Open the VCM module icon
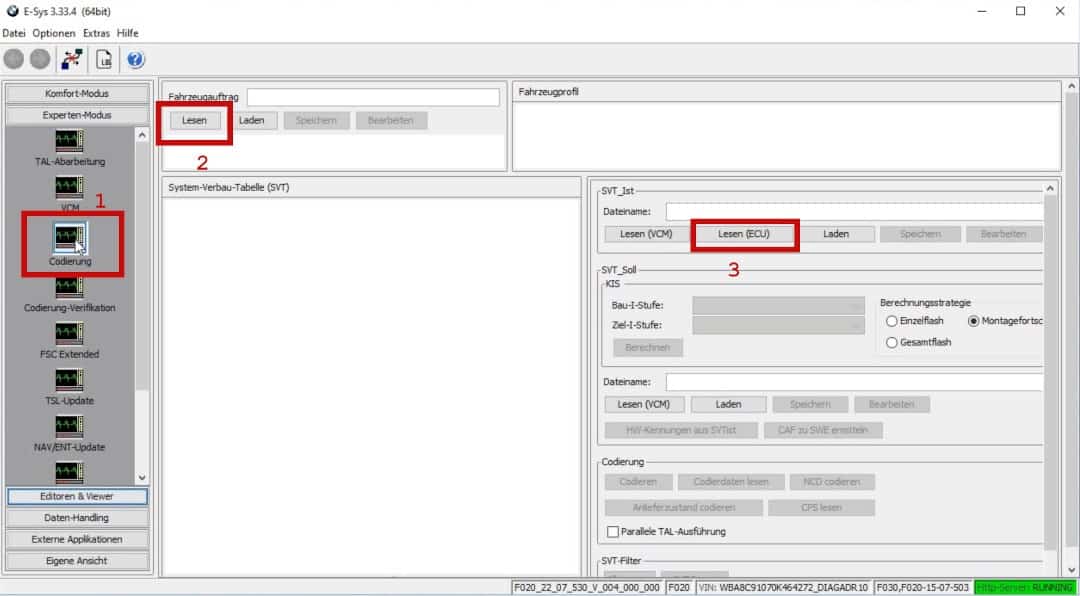Image resolution: width=1080 pixels, height=596 pixels. 70,187
